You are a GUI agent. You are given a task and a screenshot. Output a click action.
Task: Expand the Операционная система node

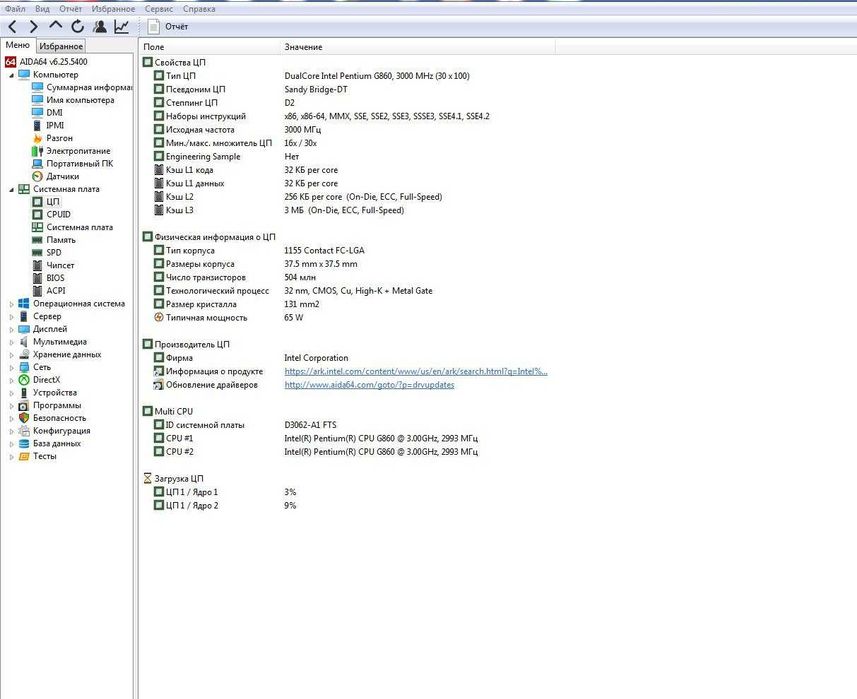(x=11, y=304)
